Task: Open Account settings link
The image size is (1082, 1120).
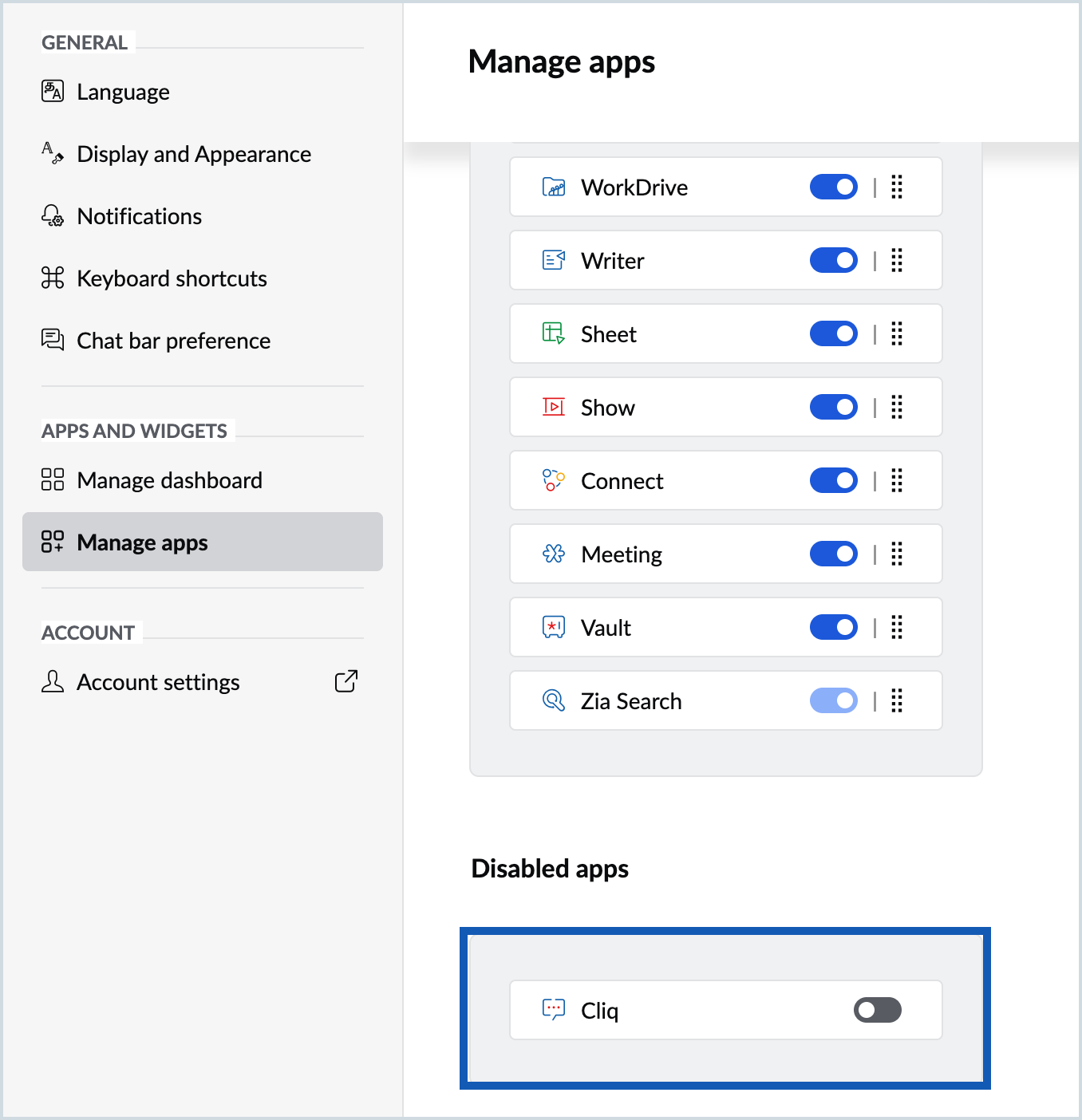Action: [203, 682]
